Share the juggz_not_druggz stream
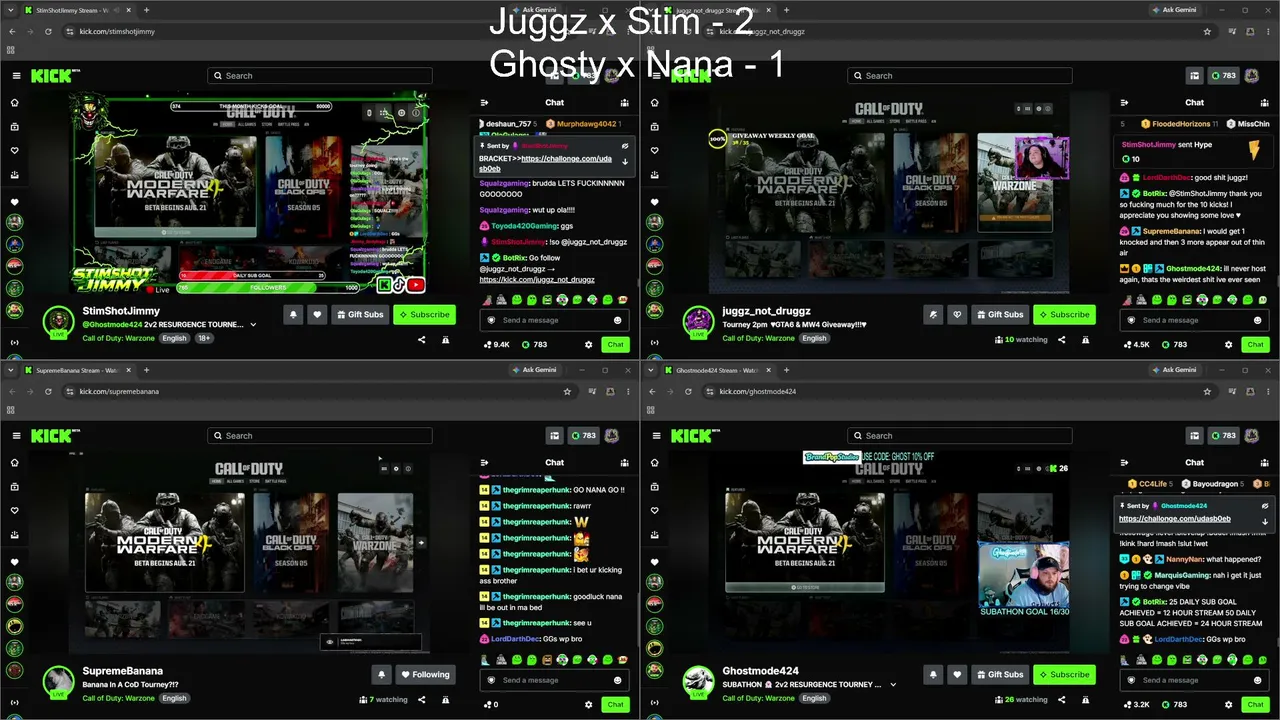Image resolution: width=1280 pixels, height=720 pixels. point(1061,340)
